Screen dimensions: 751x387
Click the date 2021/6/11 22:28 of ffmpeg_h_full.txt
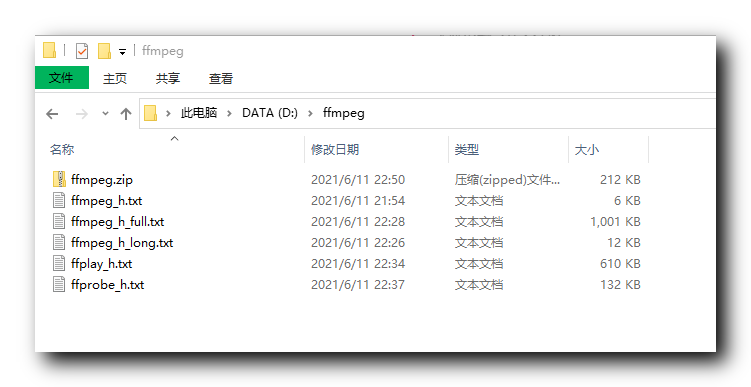click(358, 222)
